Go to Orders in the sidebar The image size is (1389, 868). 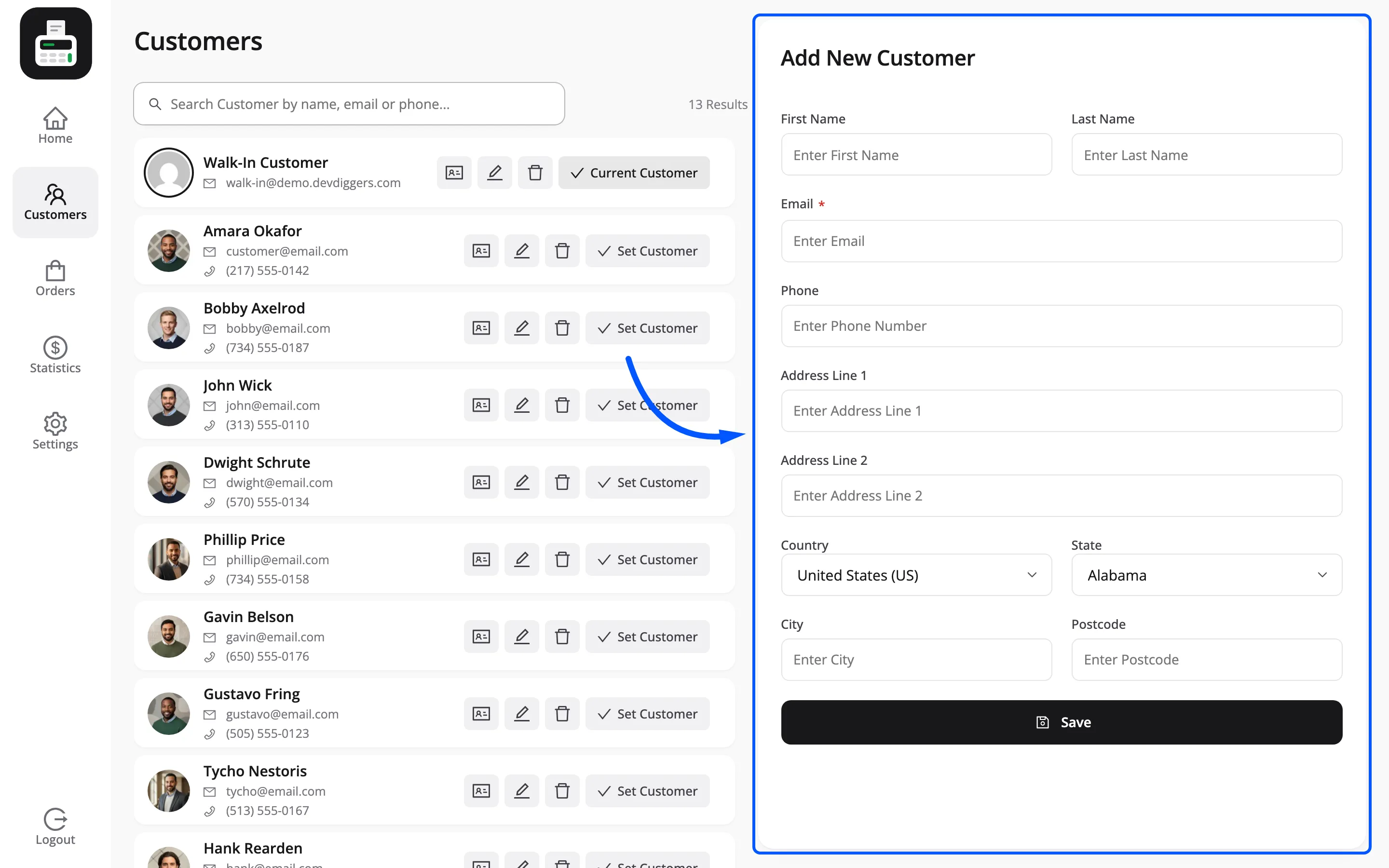[55, 278]
